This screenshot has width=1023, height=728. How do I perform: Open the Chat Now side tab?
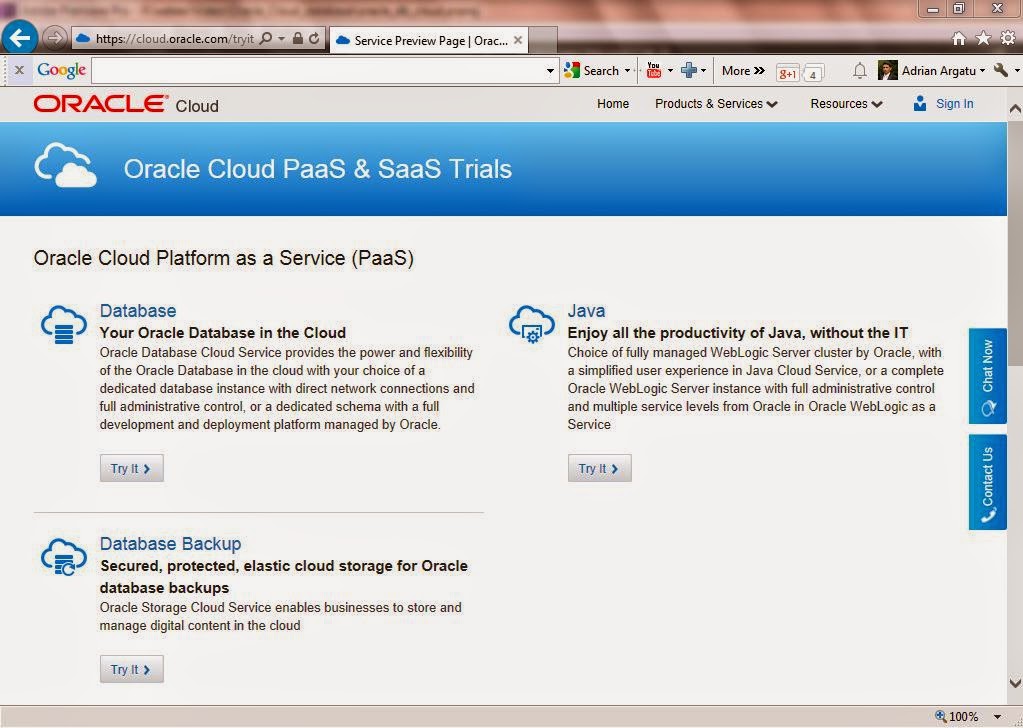988,376
